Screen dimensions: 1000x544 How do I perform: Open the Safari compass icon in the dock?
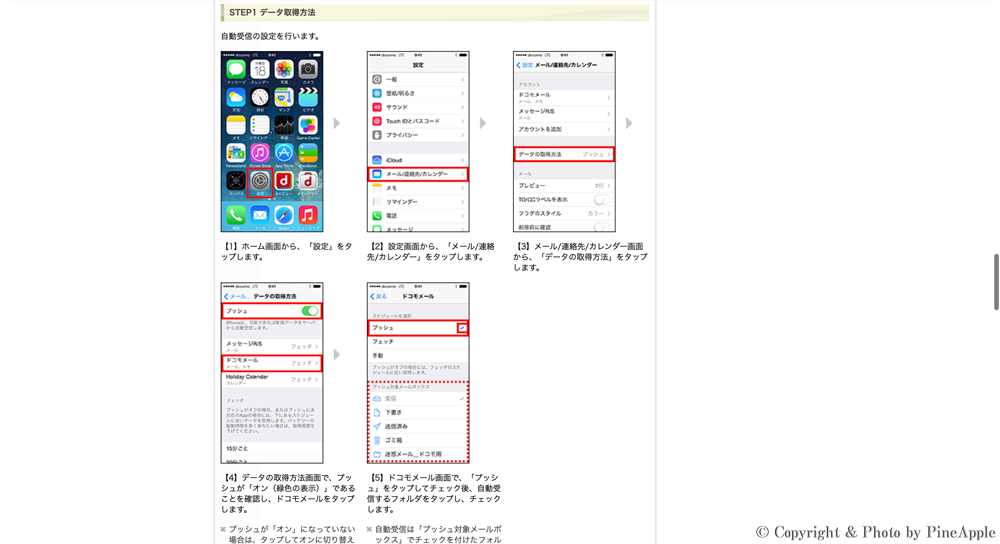click(284, 215)
